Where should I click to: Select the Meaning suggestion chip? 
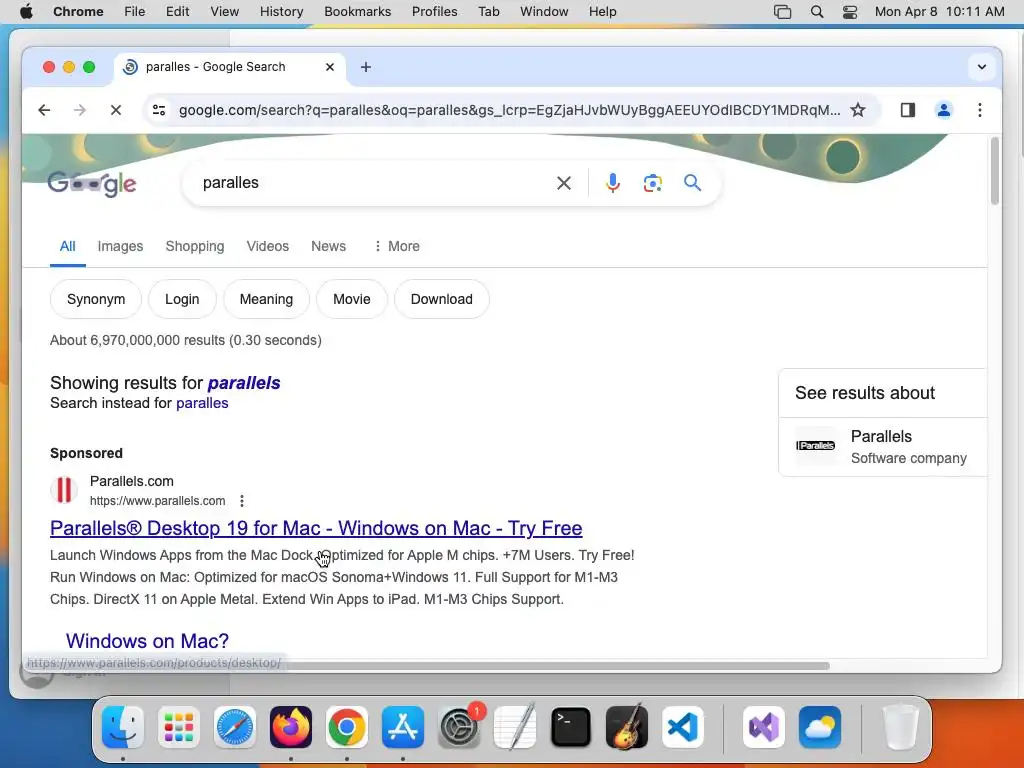[266, 299]
